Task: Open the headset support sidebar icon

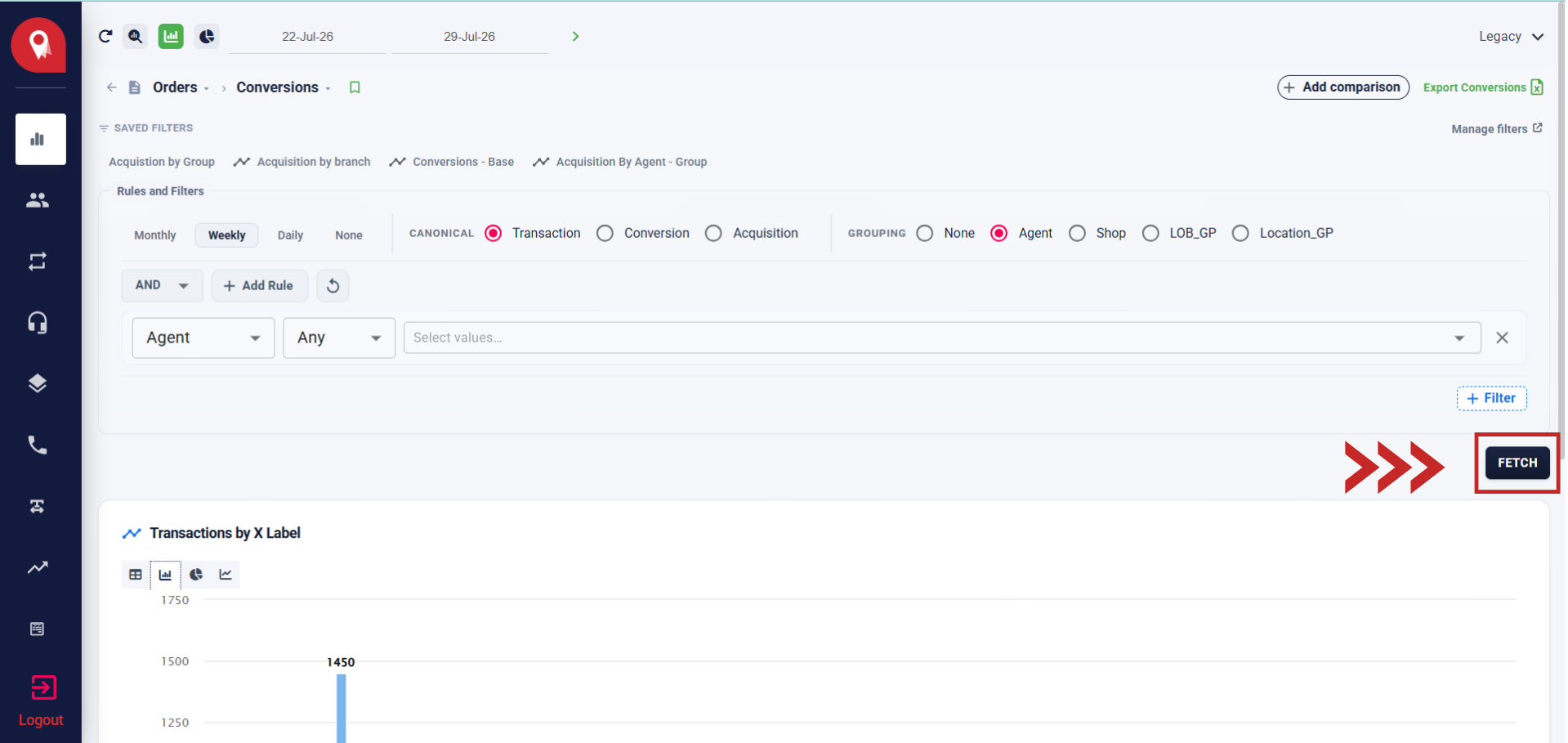Action: [38, 323]
